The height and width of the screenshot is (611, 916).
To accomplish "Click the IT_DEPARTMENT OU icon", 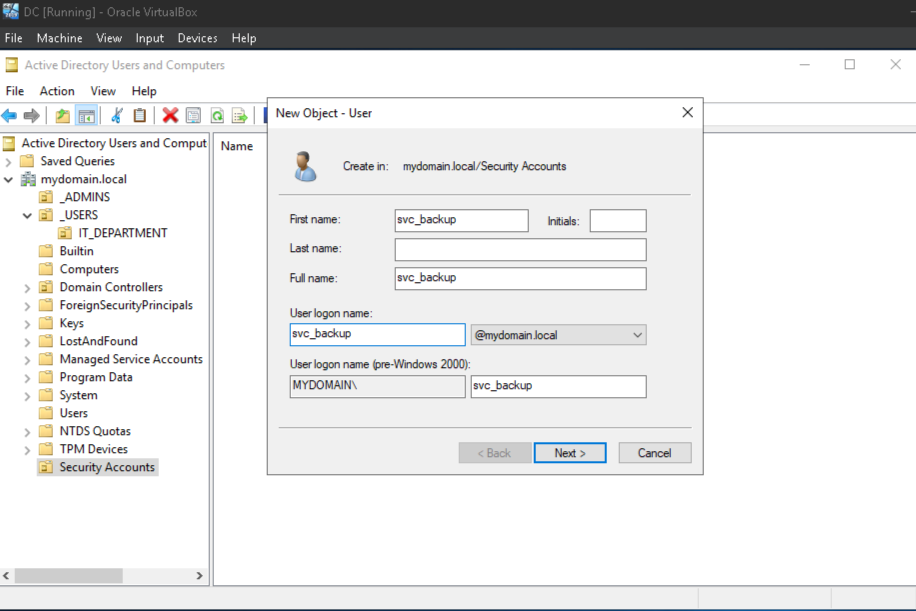I will point(65,233).
